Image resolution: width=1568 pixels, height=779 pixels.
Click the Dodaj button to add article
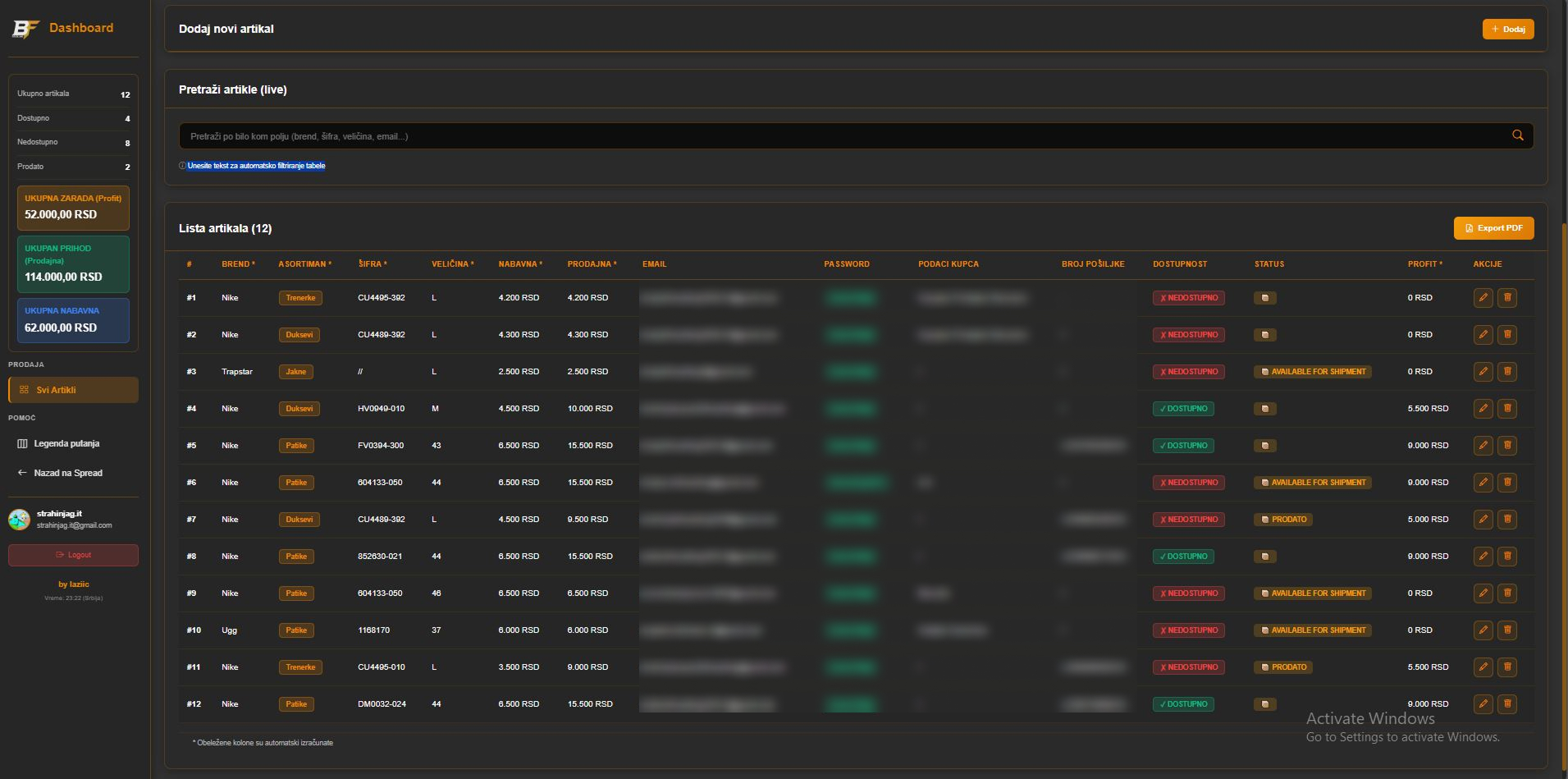coord(1507,30)
